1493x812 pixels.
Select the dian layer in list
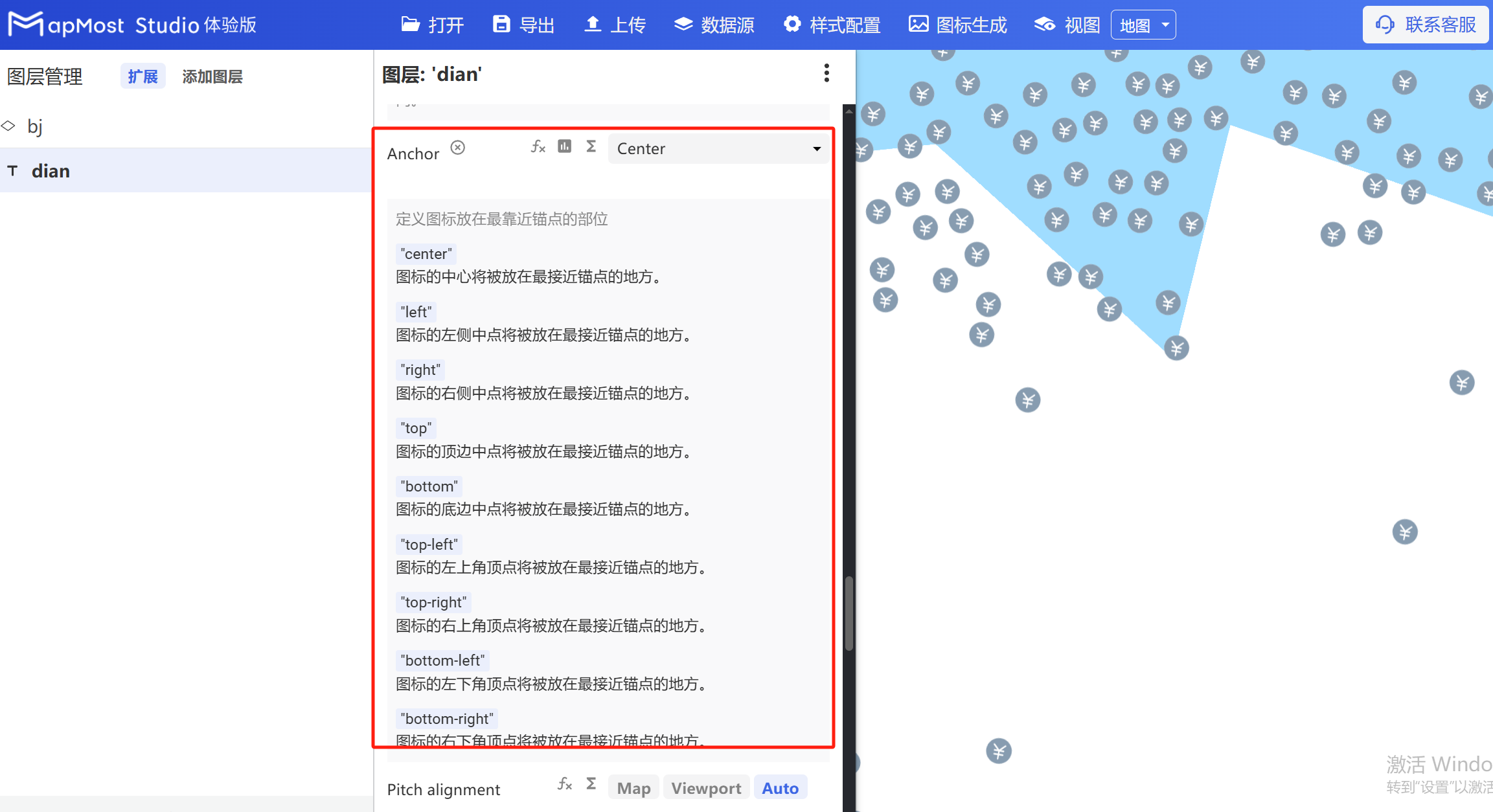[x=51, y=171]
